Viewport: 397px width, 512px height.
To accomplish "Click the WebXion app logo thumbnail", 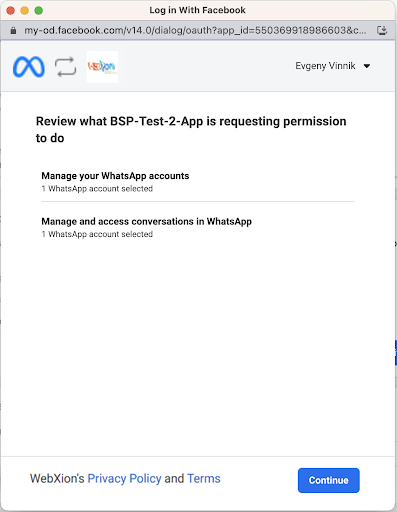I will [x=102, y=67].
